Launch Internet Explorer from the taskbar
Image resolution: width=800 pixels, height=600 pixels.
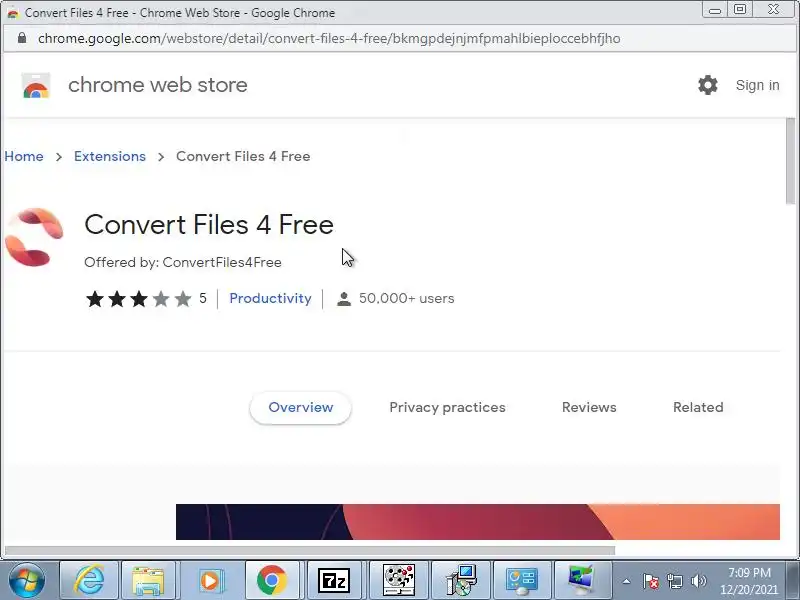[89, 580]
